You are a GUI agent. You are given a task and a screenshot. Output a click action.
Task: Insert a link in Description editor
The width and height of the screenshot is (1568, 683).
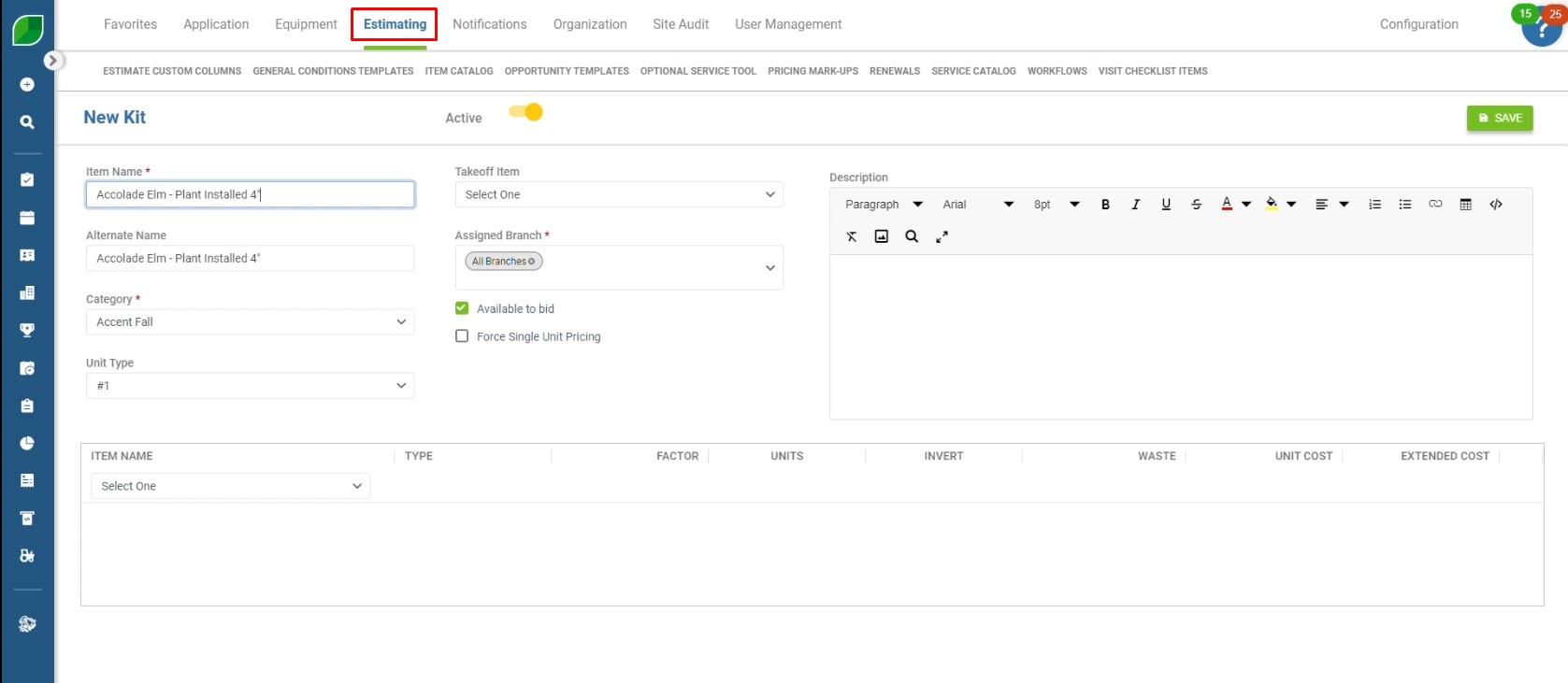1435,205
